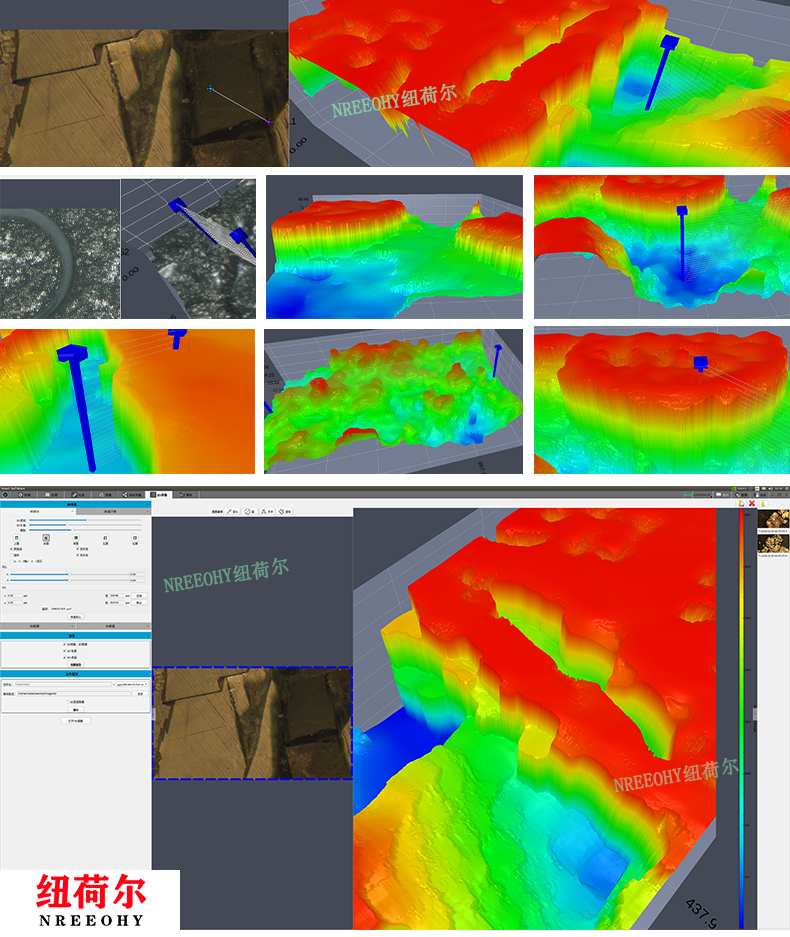Collapse the third blue file save section header
This screenshot has height=937, width=790.
point(75,674)
